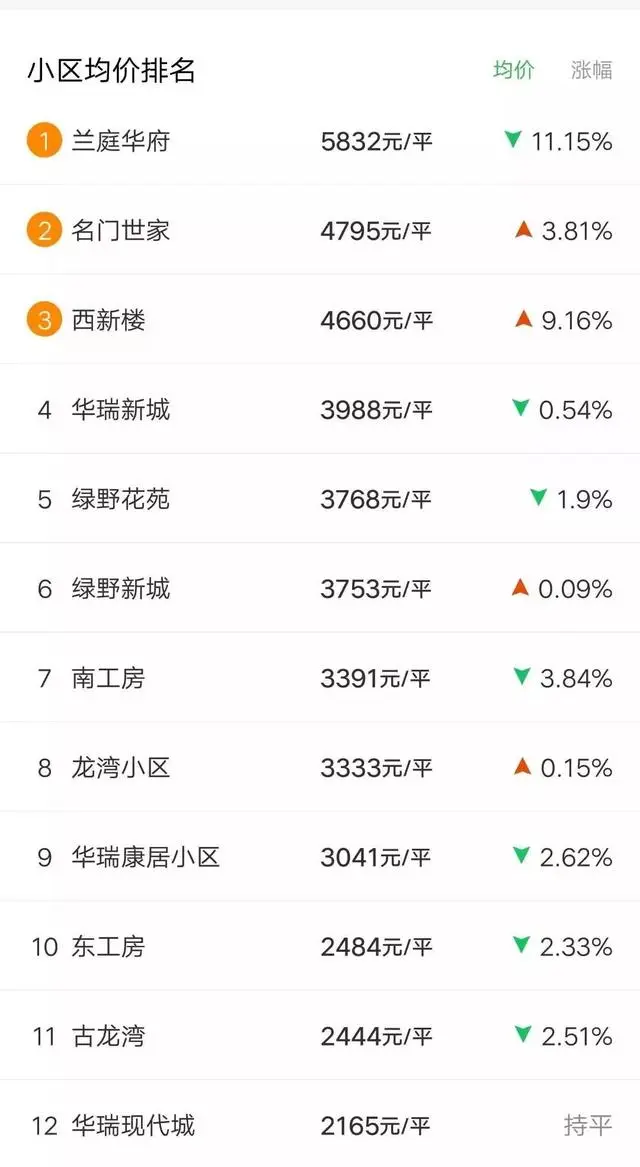This screenshot has width=640, height=1167.
Task: Tap the 华瑞康居小区 entry
Action: pos(320,857)
